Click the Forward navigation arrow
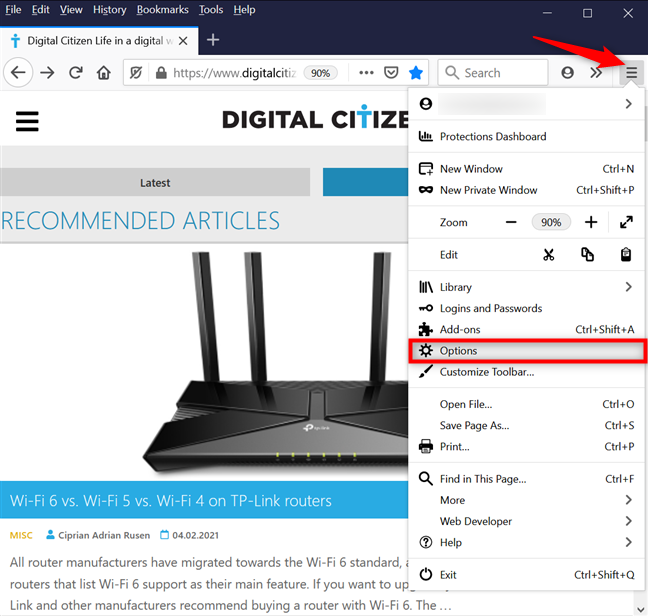This screenshot has height=616, width=648. [x=48, y=73]
